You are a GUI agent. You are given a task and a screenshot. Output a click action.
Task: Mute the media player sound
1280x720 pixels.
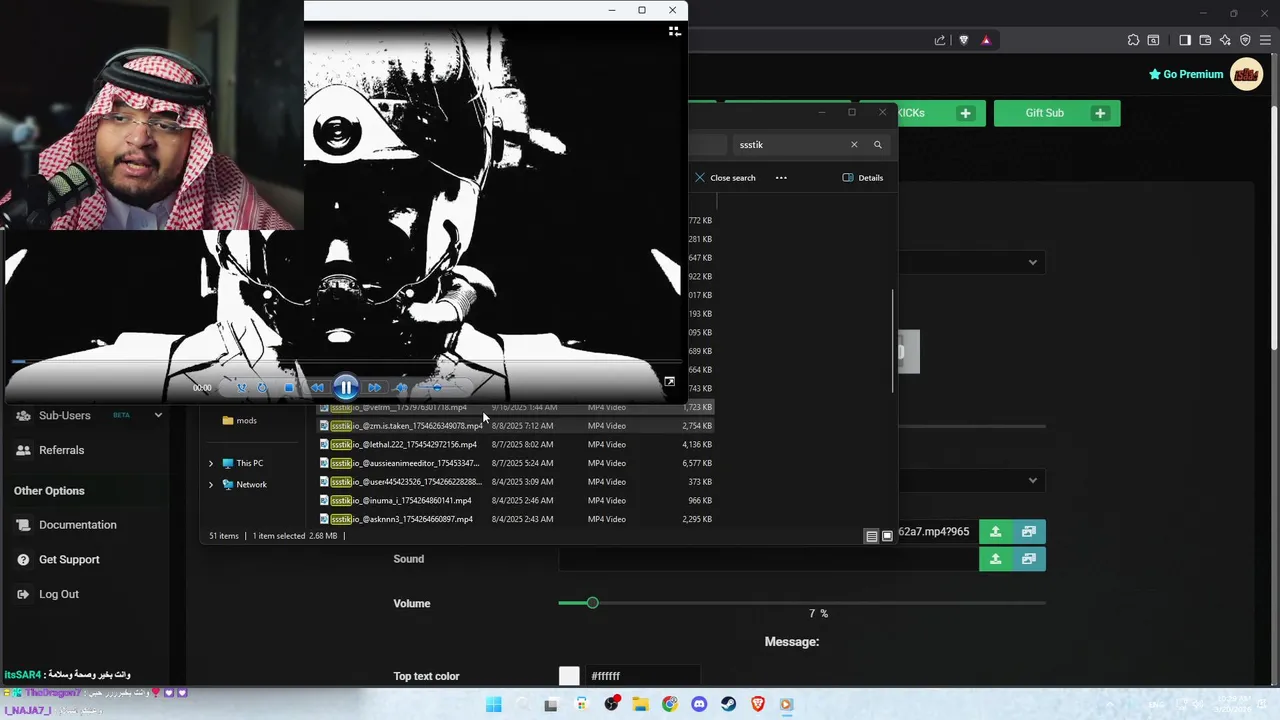click(401, 388)
